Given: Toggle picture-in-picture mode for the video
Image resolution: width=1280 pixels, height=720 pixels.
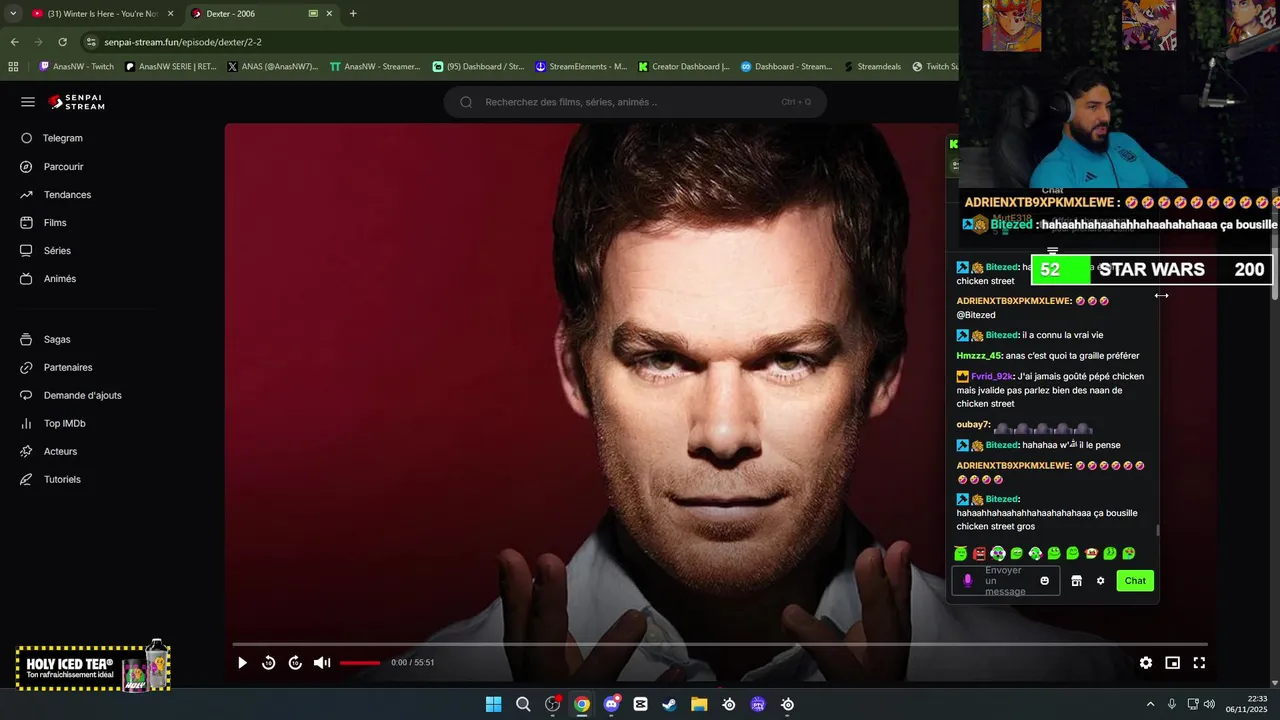Looking at the screenshot, I should pyautogui.click(x=1173, y=663).
